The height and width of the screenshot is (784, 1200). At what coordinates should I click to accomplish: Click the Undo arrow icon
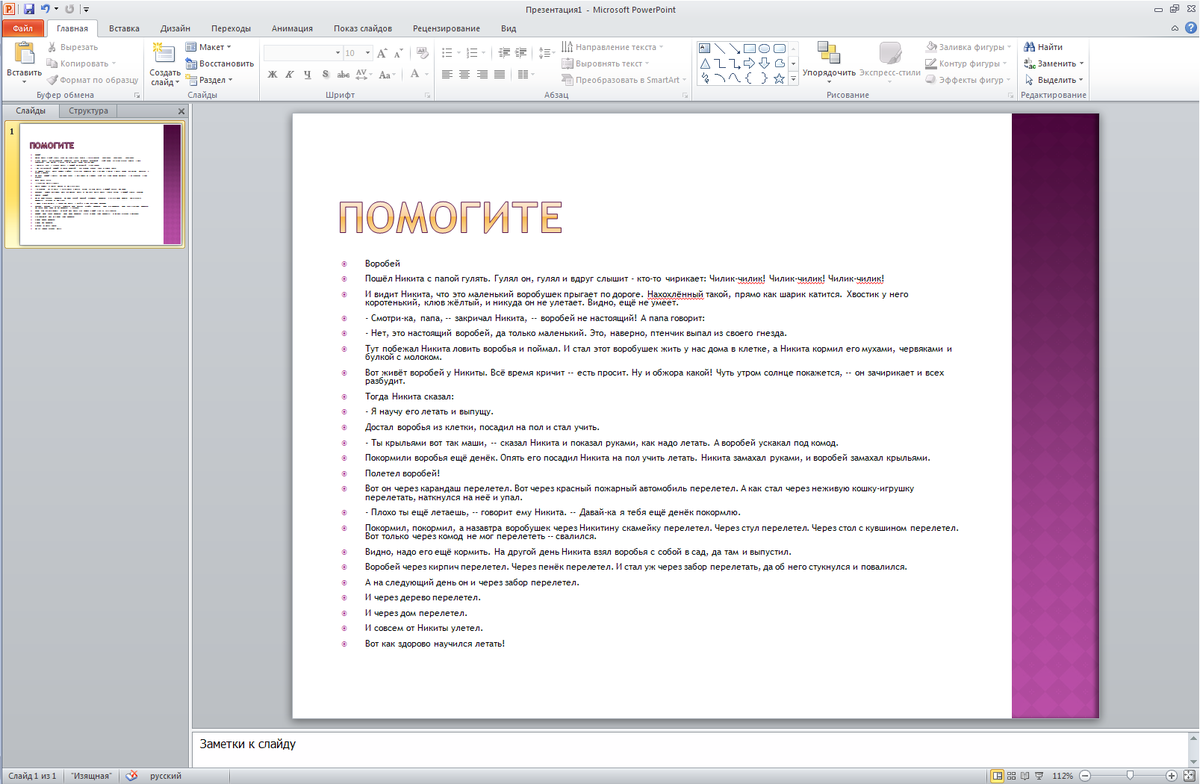tap(46, 8)
